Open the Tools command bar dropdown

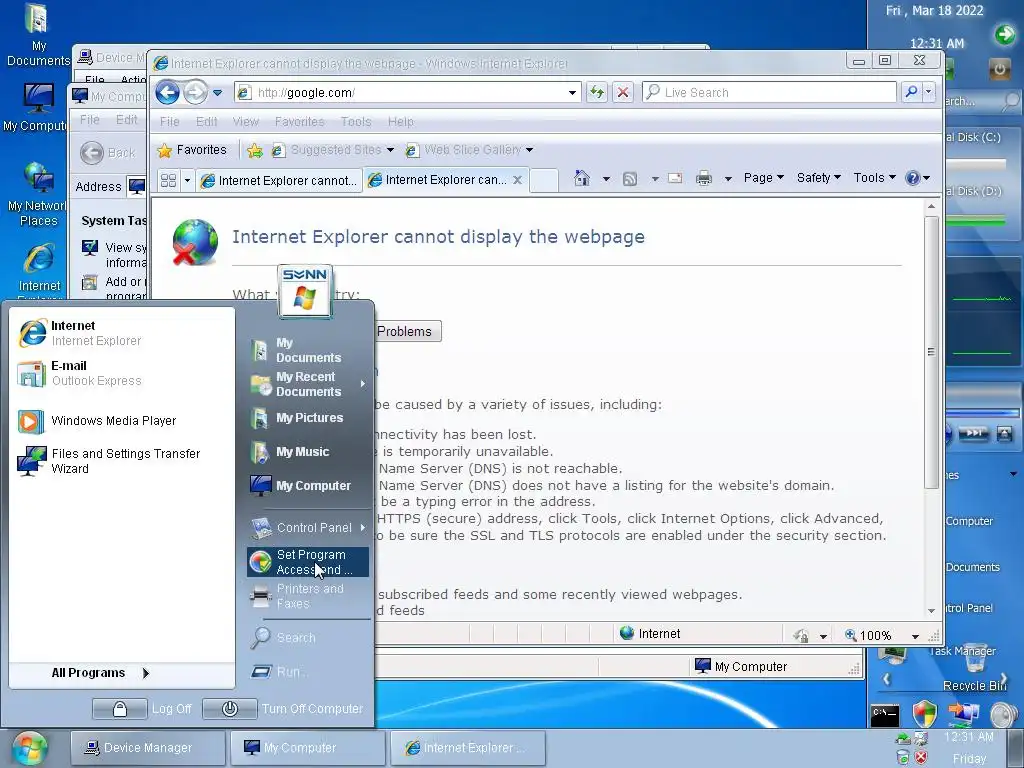pyautogui.click(x=874, y=178)
